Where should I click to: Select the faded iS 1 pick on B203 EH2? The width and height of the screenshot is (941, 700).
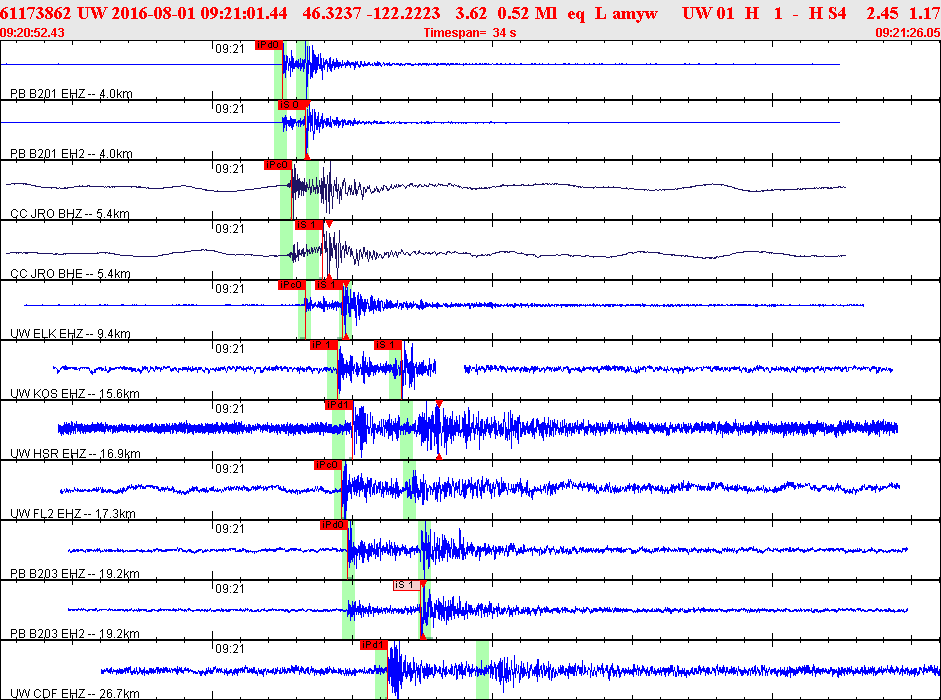coord(407,585)
